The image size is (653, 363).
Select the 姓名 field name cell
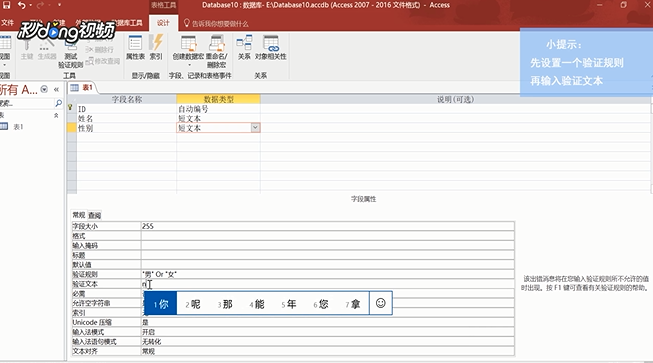pos(127,118)
